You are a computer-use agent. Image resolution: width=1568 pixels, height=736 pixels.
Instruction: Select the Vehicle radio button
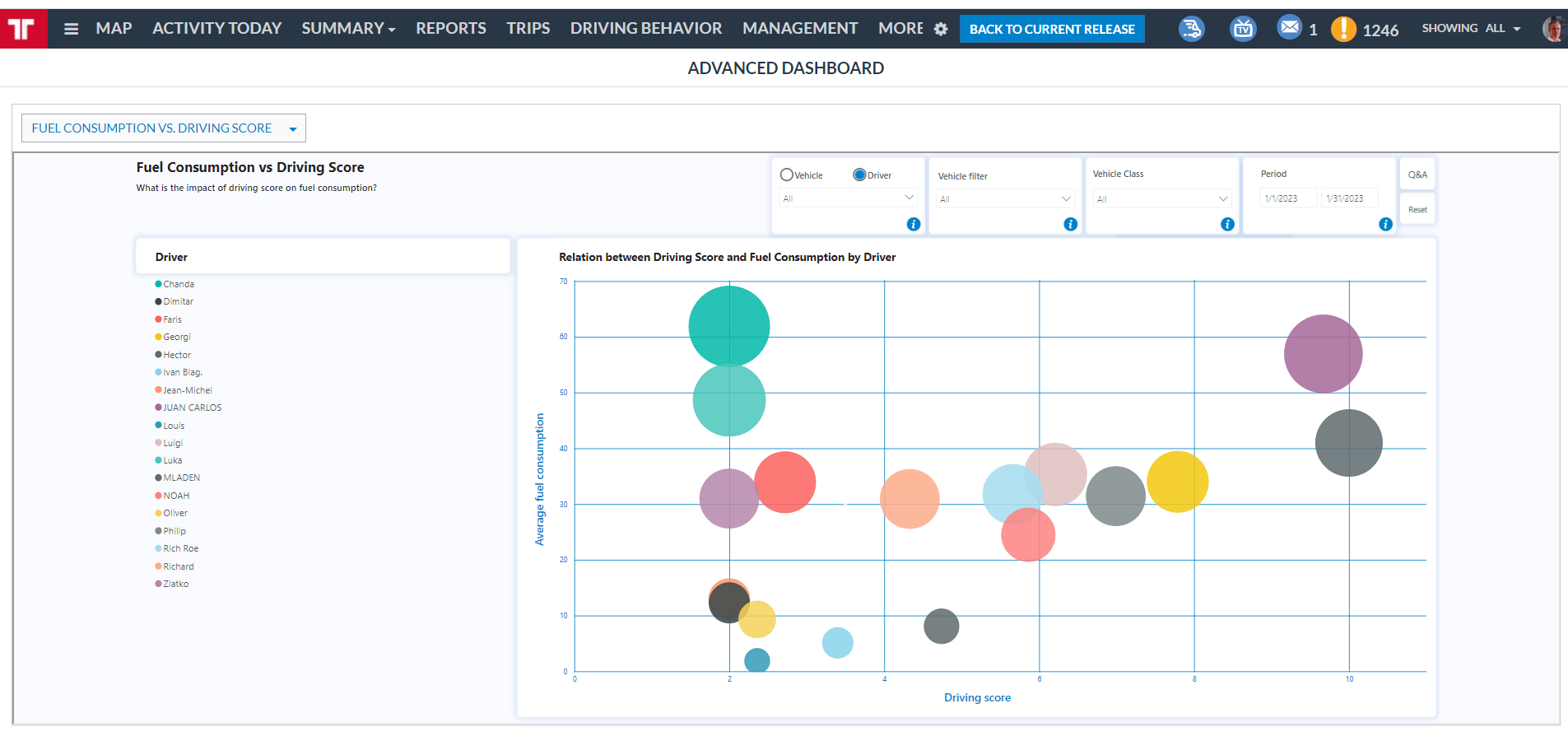tap(787, 175)
